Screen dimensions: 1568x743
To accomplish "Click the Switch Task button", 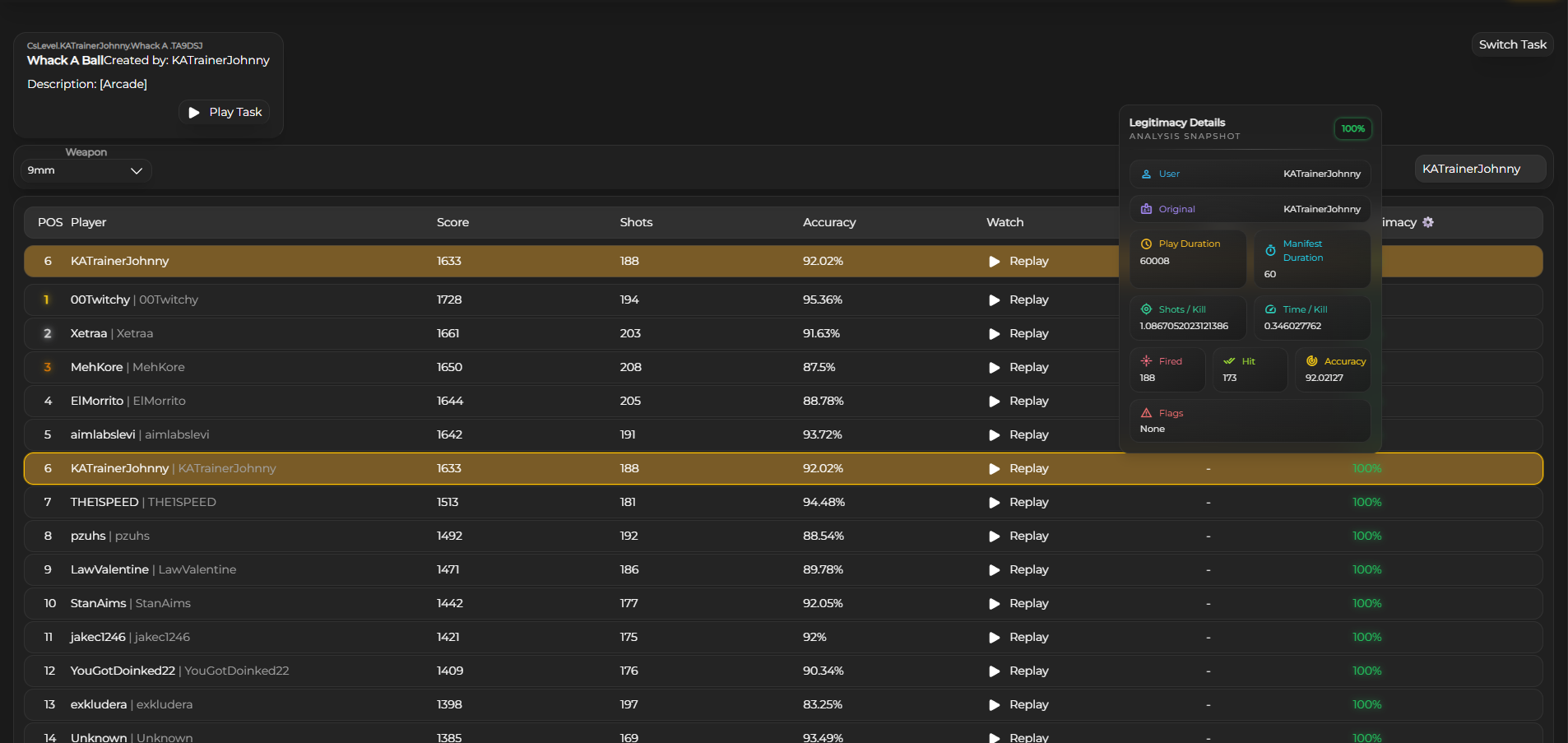I will click(1512, 44).
